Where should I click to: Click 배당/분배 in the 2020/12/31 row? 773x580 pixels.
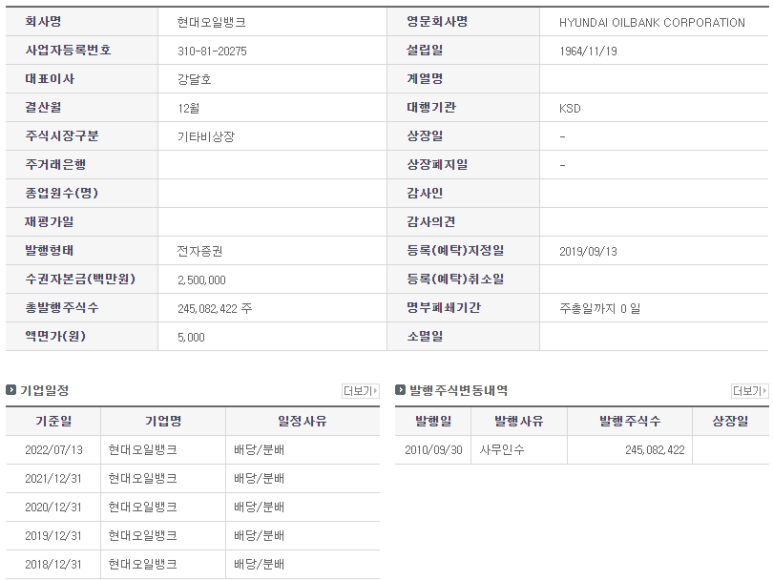pyautogui.click(x=259, y=507)
